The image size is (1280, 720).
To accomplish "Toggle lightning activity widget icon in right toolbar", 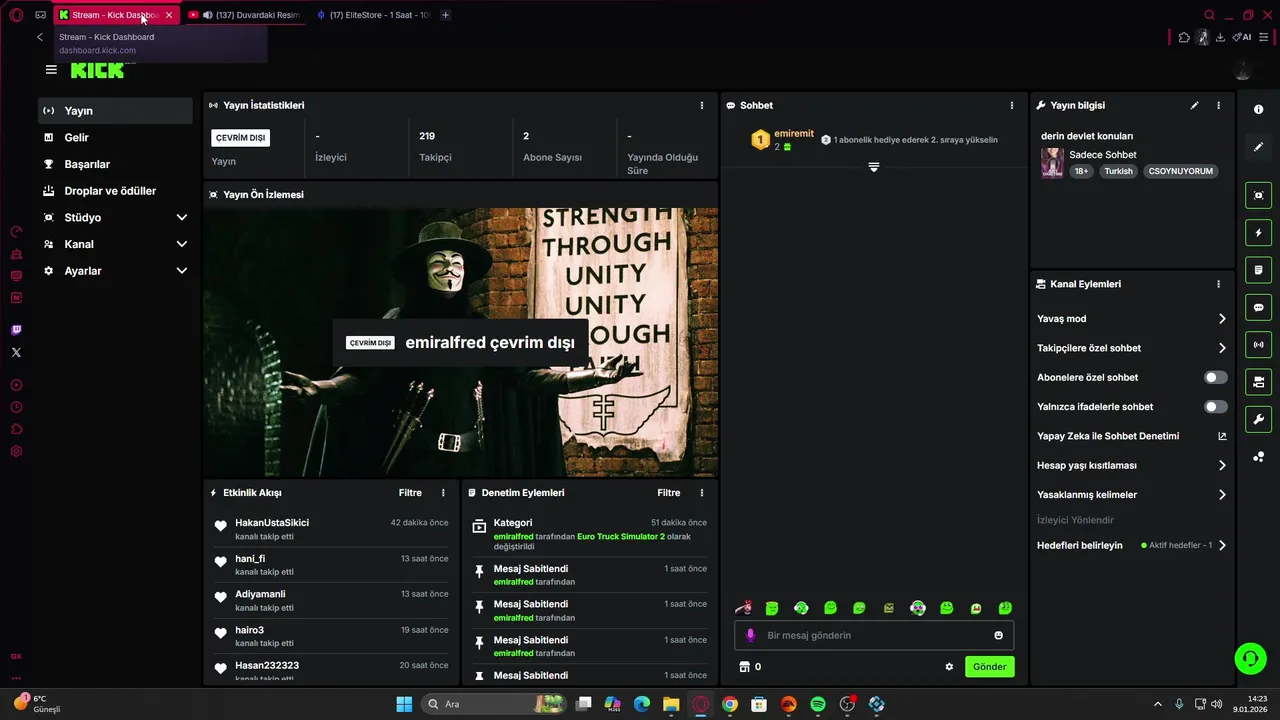I will tap(1258, 233).
